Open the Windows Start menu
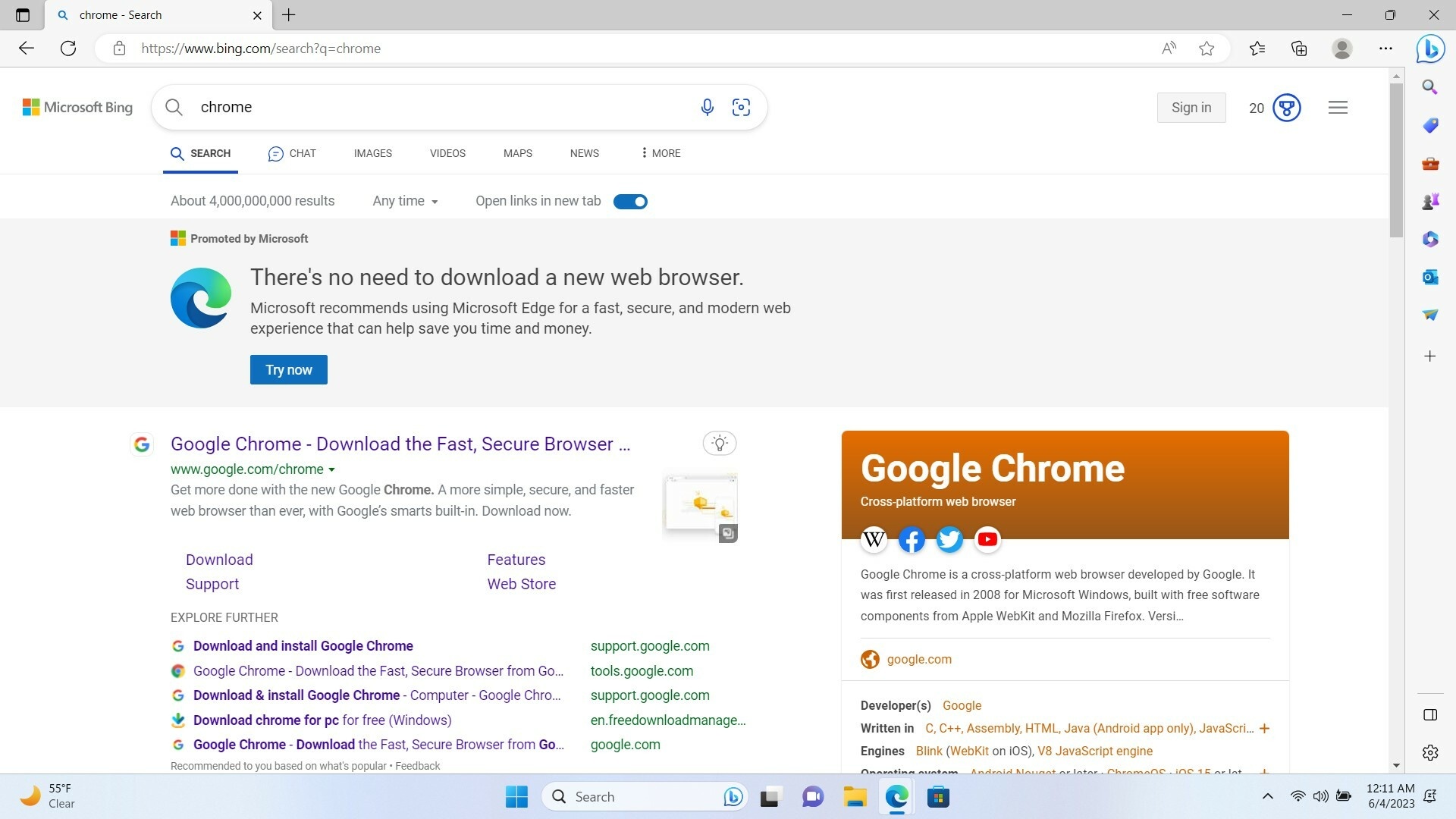 coord(516,797)
